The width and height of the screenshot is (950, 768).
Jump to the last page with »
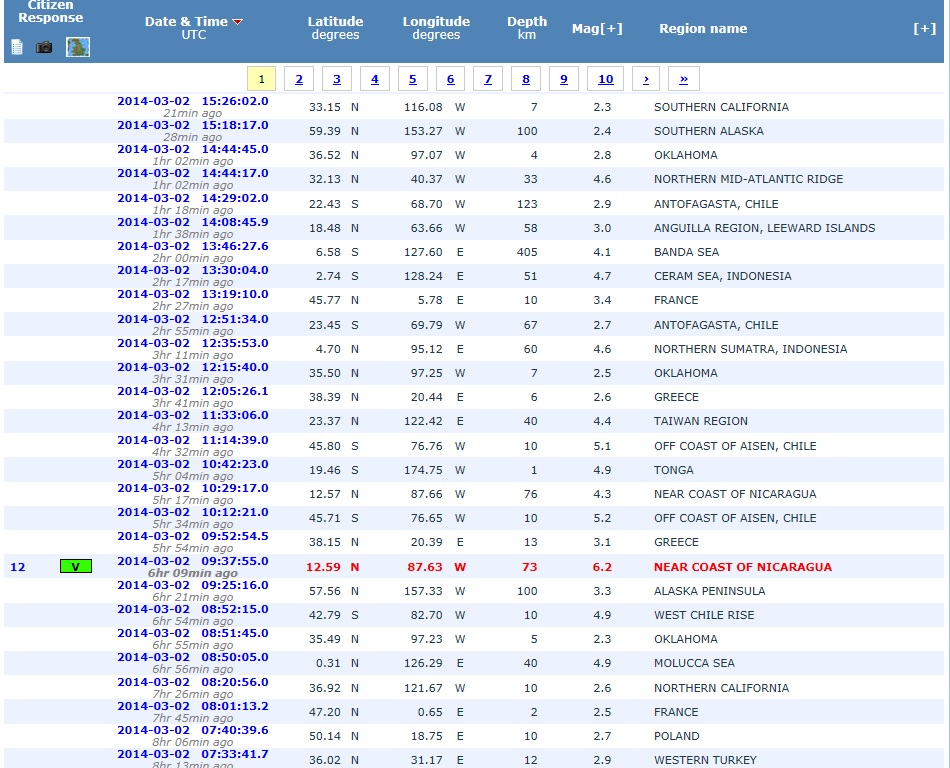click(683, 79)
